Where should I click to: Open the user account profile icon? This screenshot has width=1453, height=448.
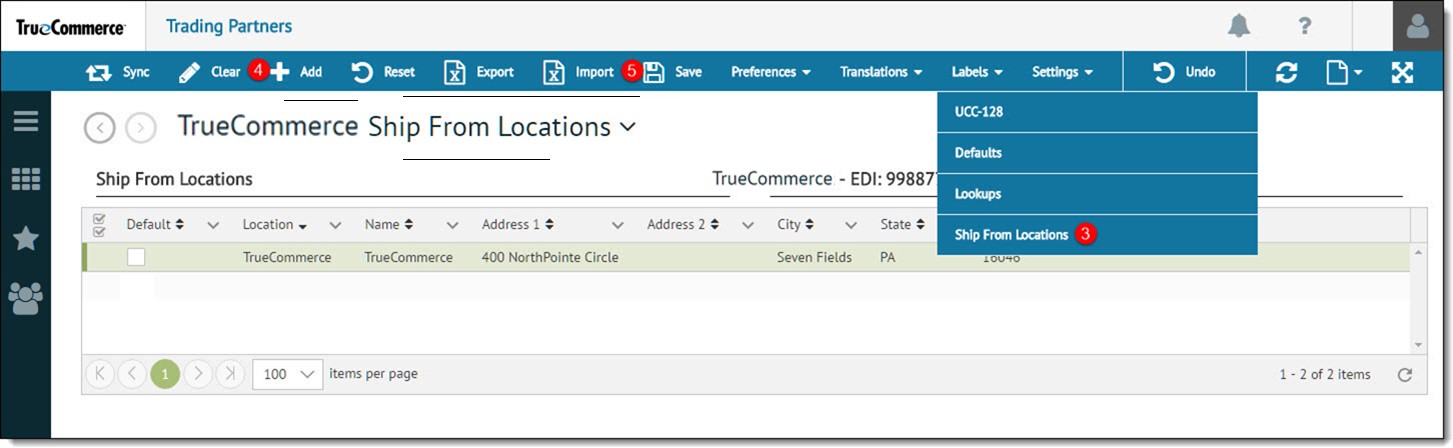[1418, 26]
